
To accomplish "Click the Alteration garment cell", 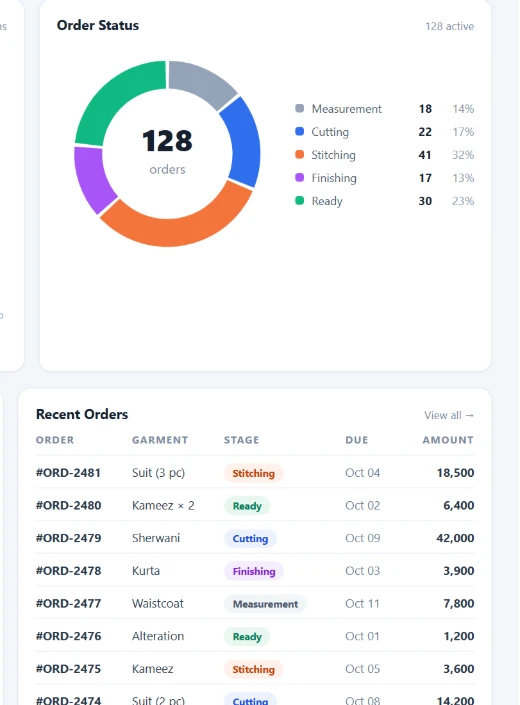I will click(x=158, y=636).
